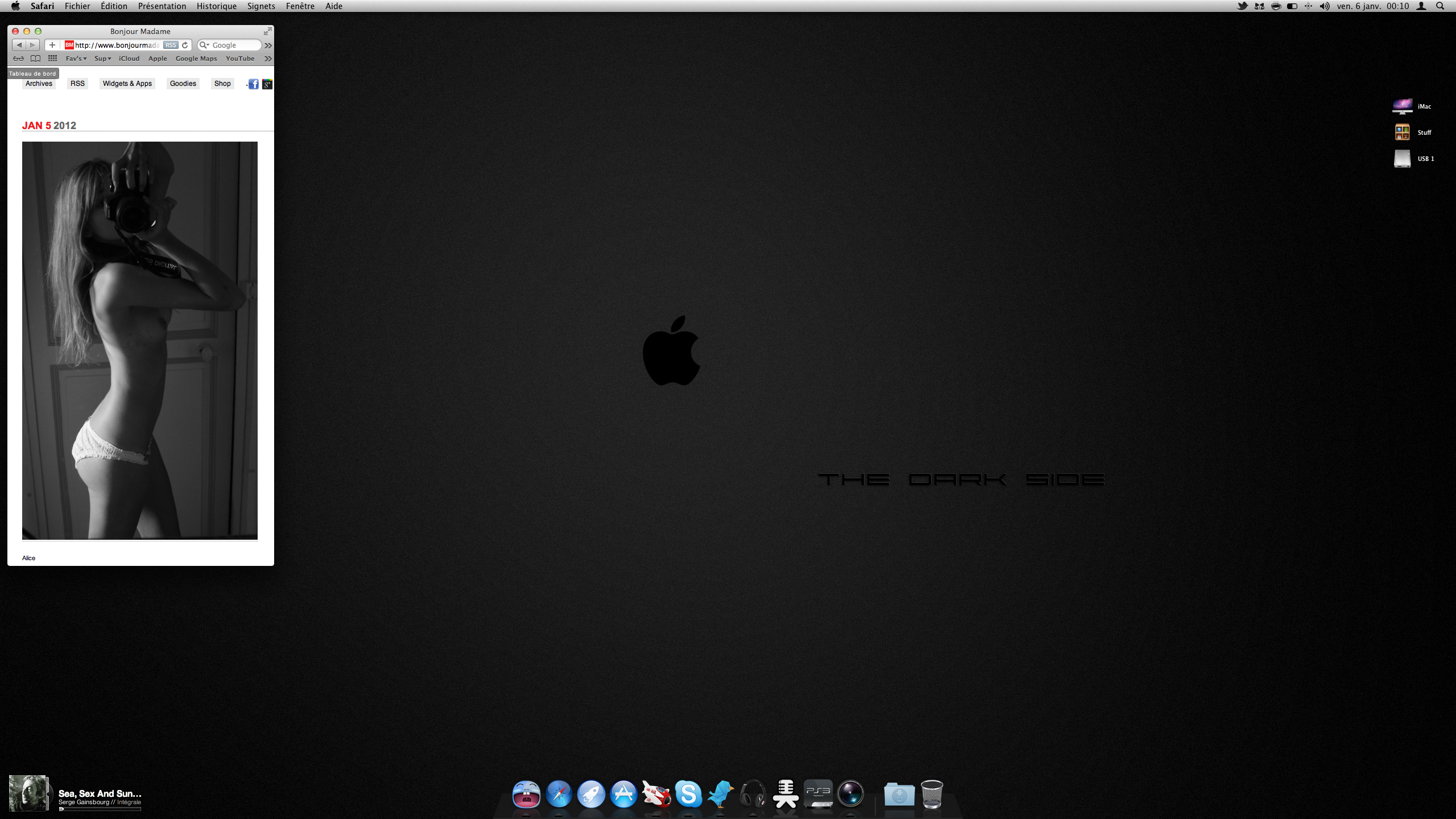This screenshot has width=1456, height=819.
Task: Open the volume control in menu bar
Action: pos(1325,6)
